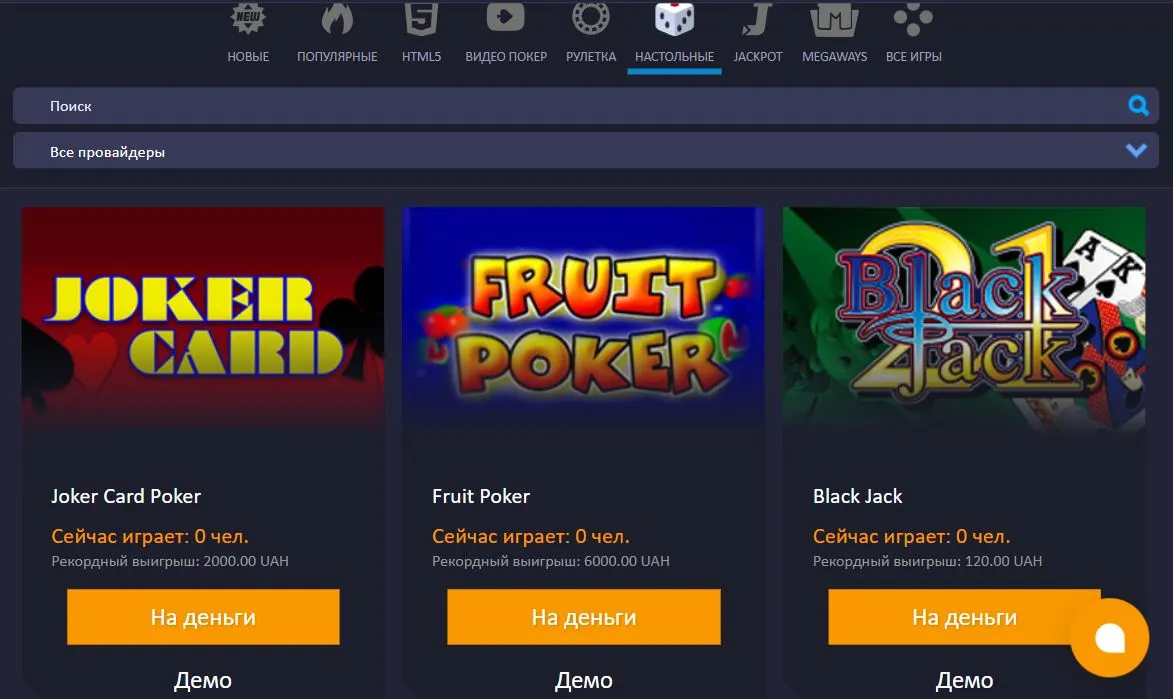Switch to the РУЛЕТКА tab label
Screen dimensions: 1173x699
(591, 57)
